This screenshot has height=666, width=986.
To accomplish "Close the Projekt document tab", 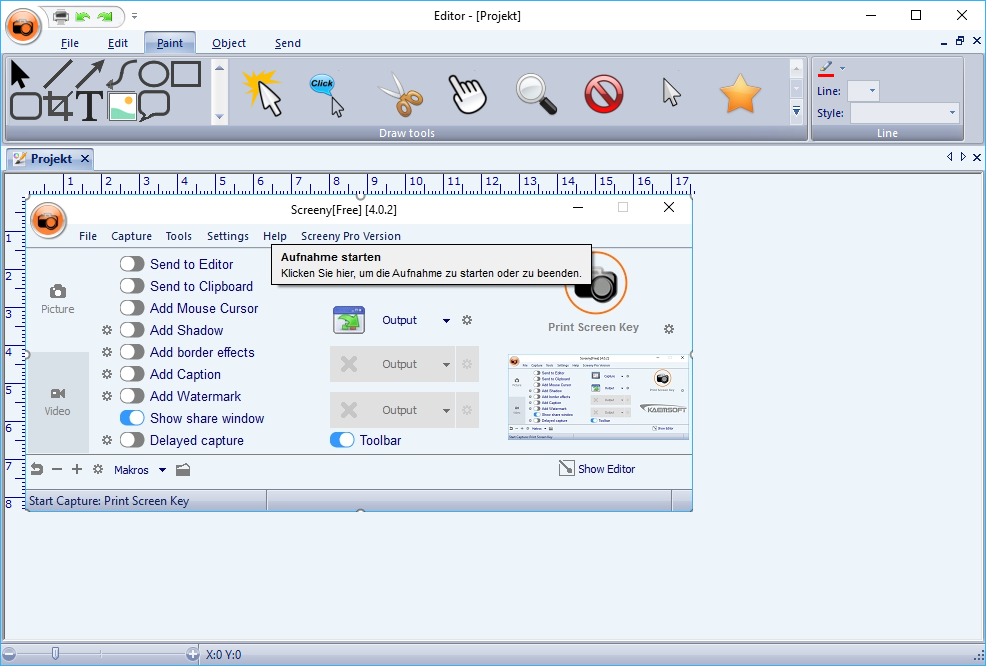I will (85, 159).
